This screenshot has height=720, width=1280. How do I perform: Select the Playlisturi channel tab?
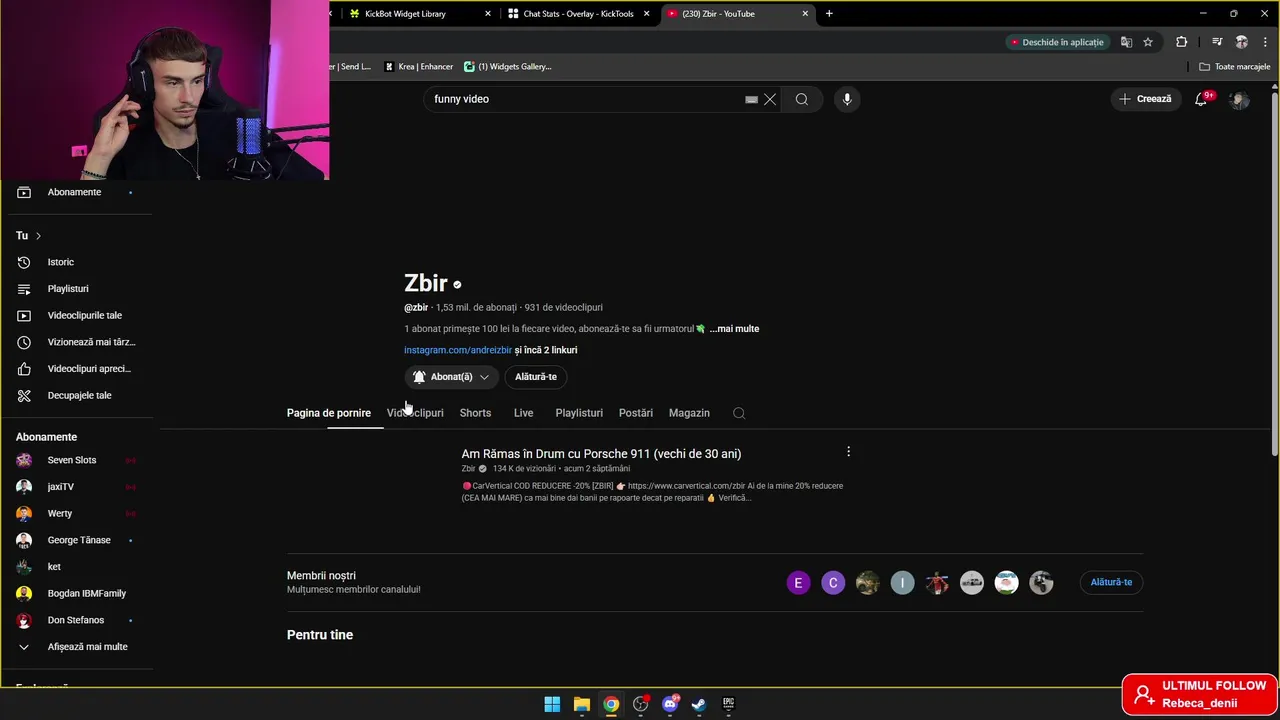point(579,413)
